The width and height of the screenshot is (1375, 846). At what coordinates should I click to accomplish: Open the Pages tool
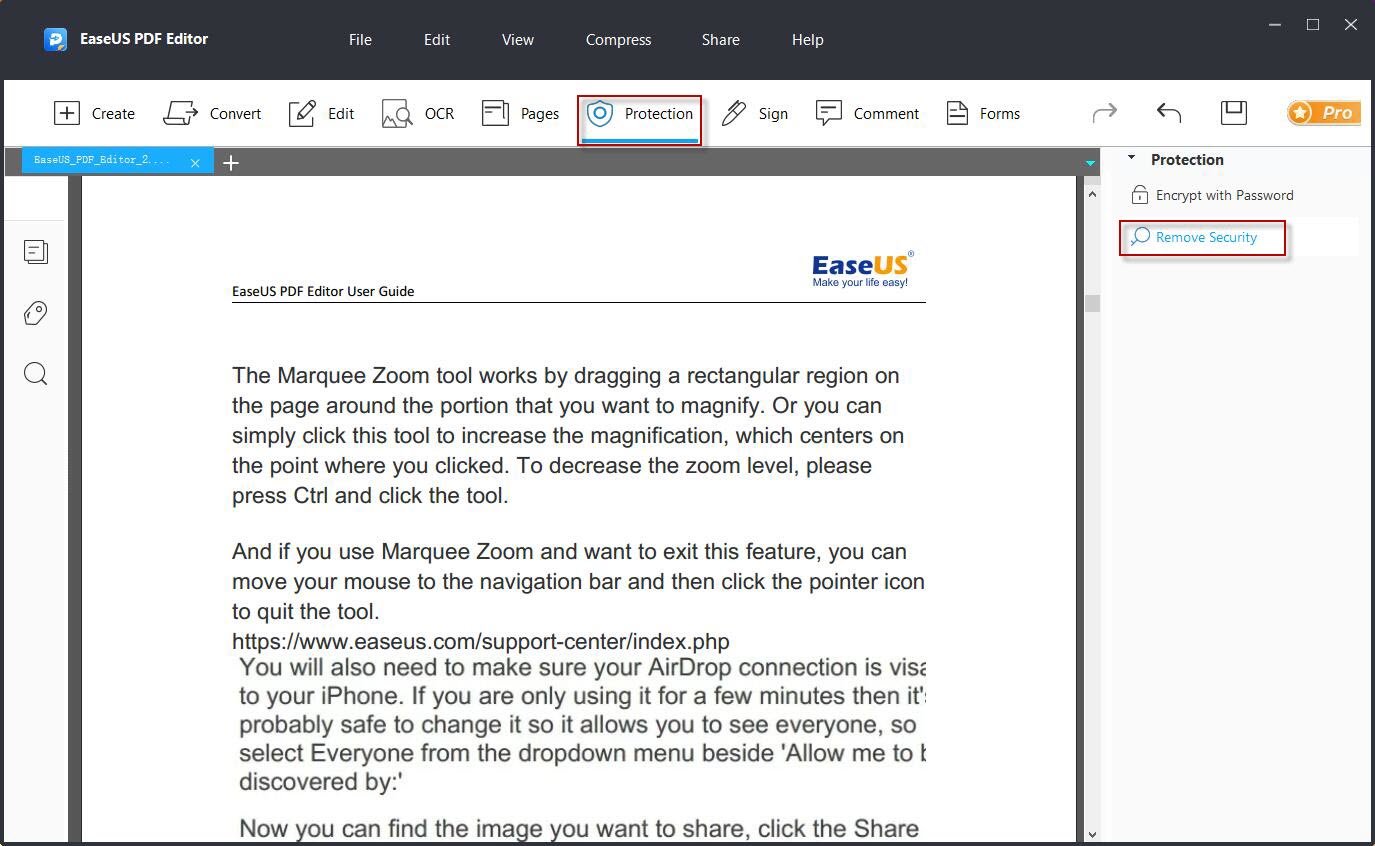pos(520,113)
